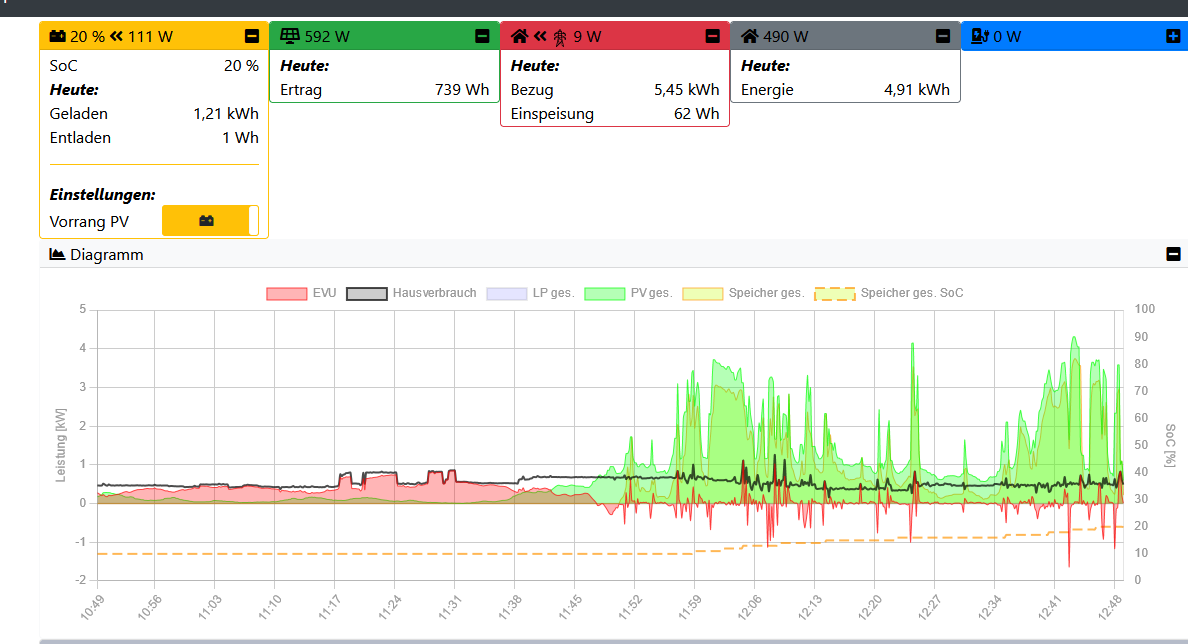Click the house icon in the gray consumption header

click(749, 37)
